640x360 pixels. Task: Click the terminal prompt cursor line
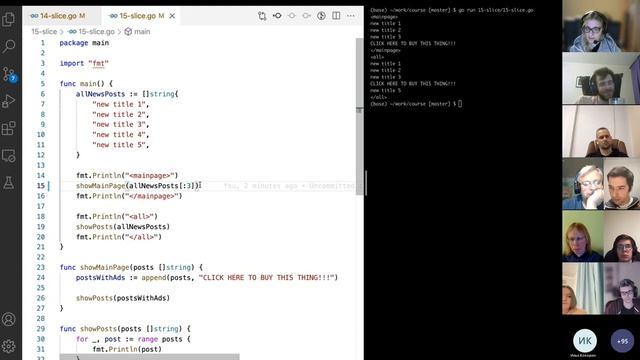tap(416, 104)
